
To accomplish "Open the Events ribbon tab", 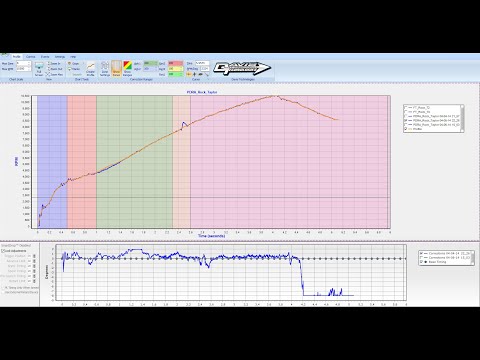I will [x=45, y=57].
